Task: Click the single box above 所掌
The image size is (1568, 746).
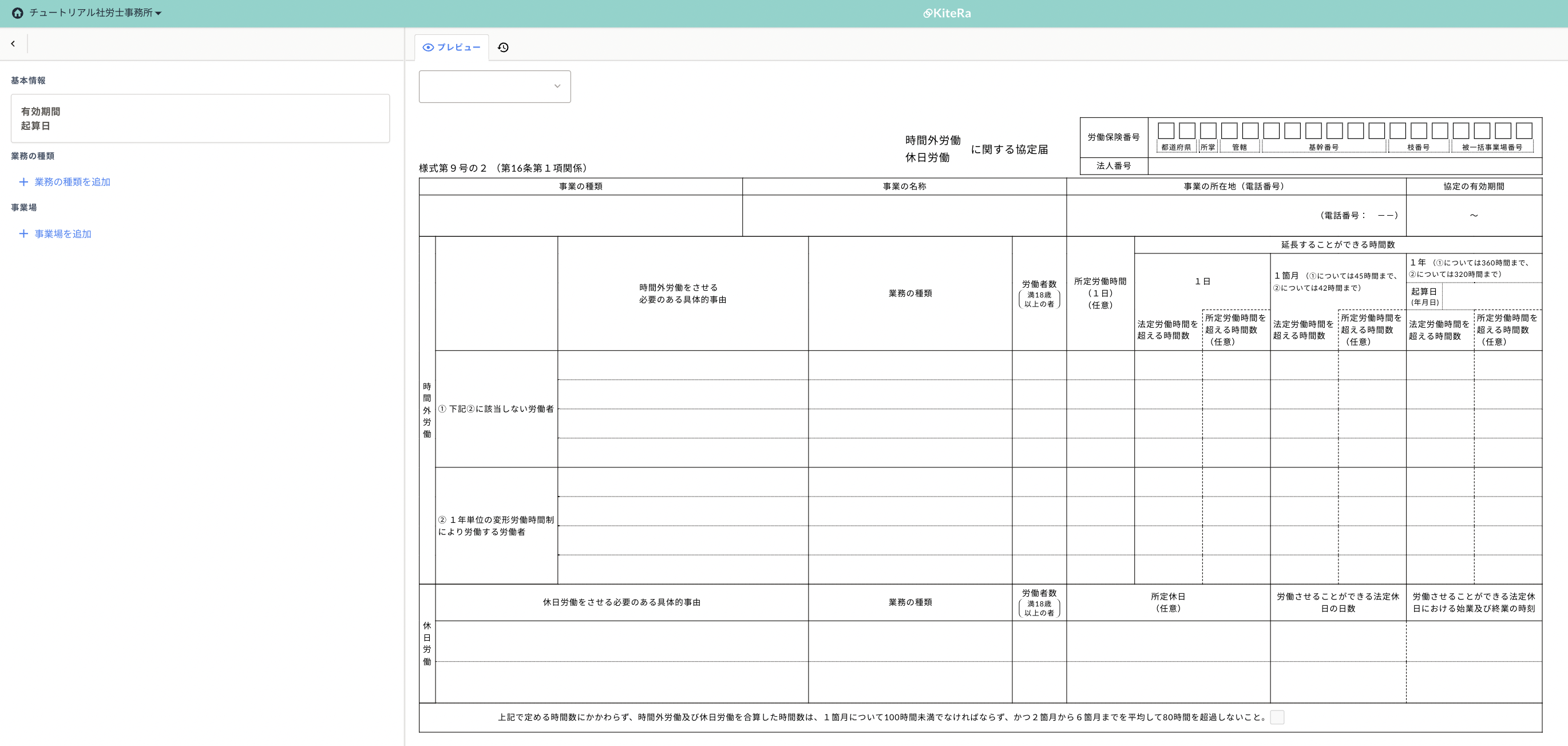Action: [1207, 131]
